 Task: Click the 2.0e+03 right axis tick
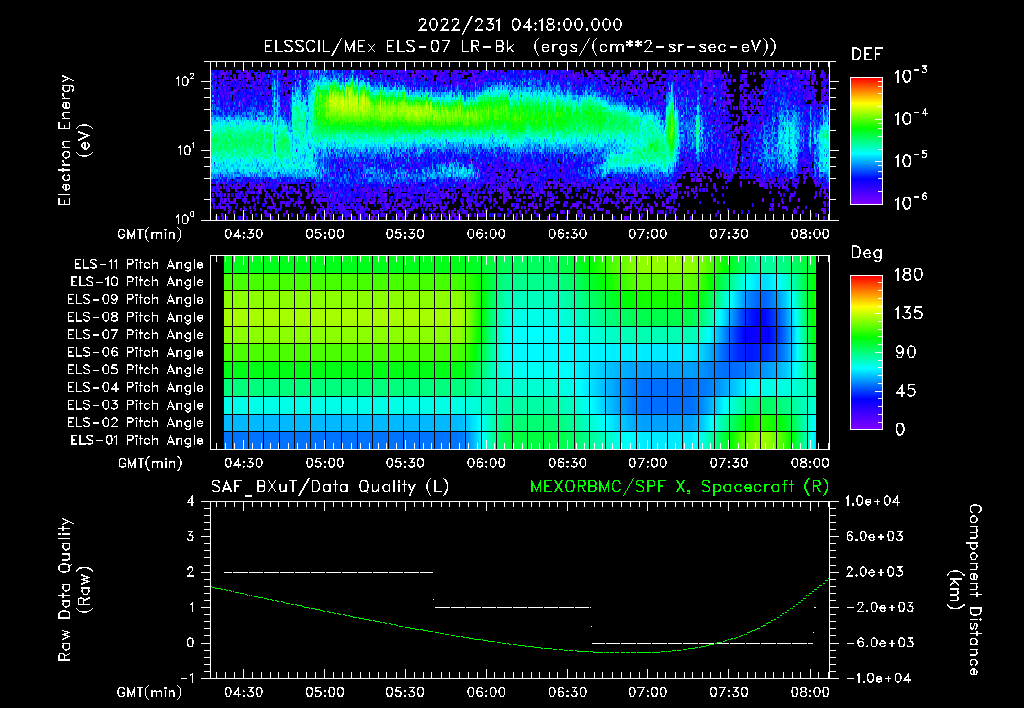pyautogui.click(x=874, y=572)
